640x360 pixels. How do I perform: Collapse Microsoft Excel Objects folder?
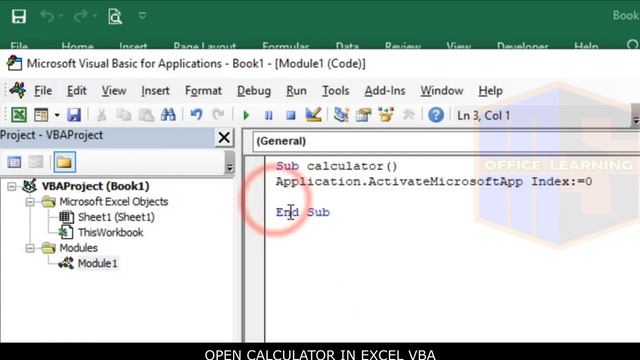point(30,202)
